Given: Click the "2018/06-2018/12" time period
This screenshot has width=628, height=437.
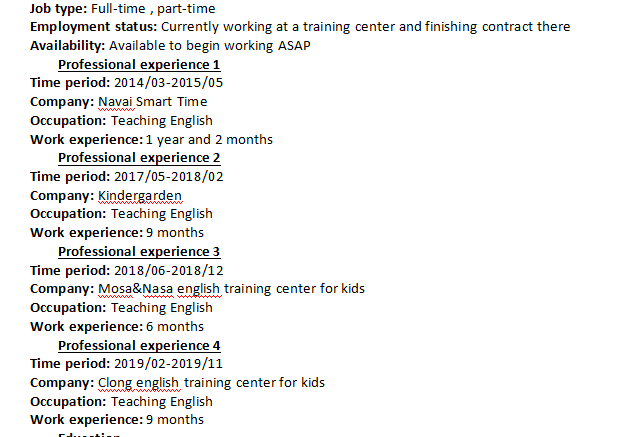Looking at the screenshot, I should pyautogui.click(x=168, y=271).
